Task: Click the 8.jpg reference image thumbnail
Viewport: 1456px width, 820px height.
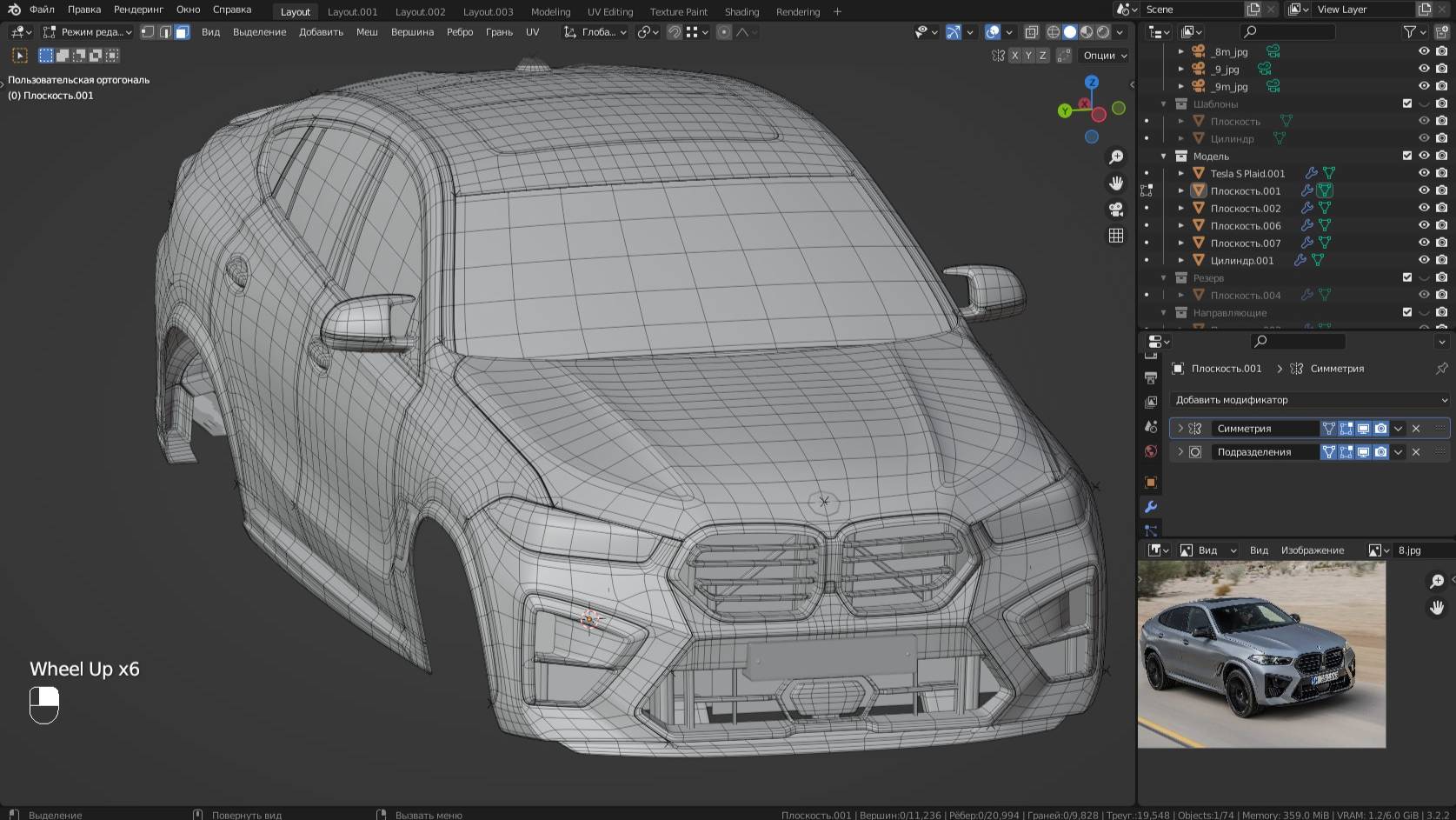Action: [x=1260, y=657]
